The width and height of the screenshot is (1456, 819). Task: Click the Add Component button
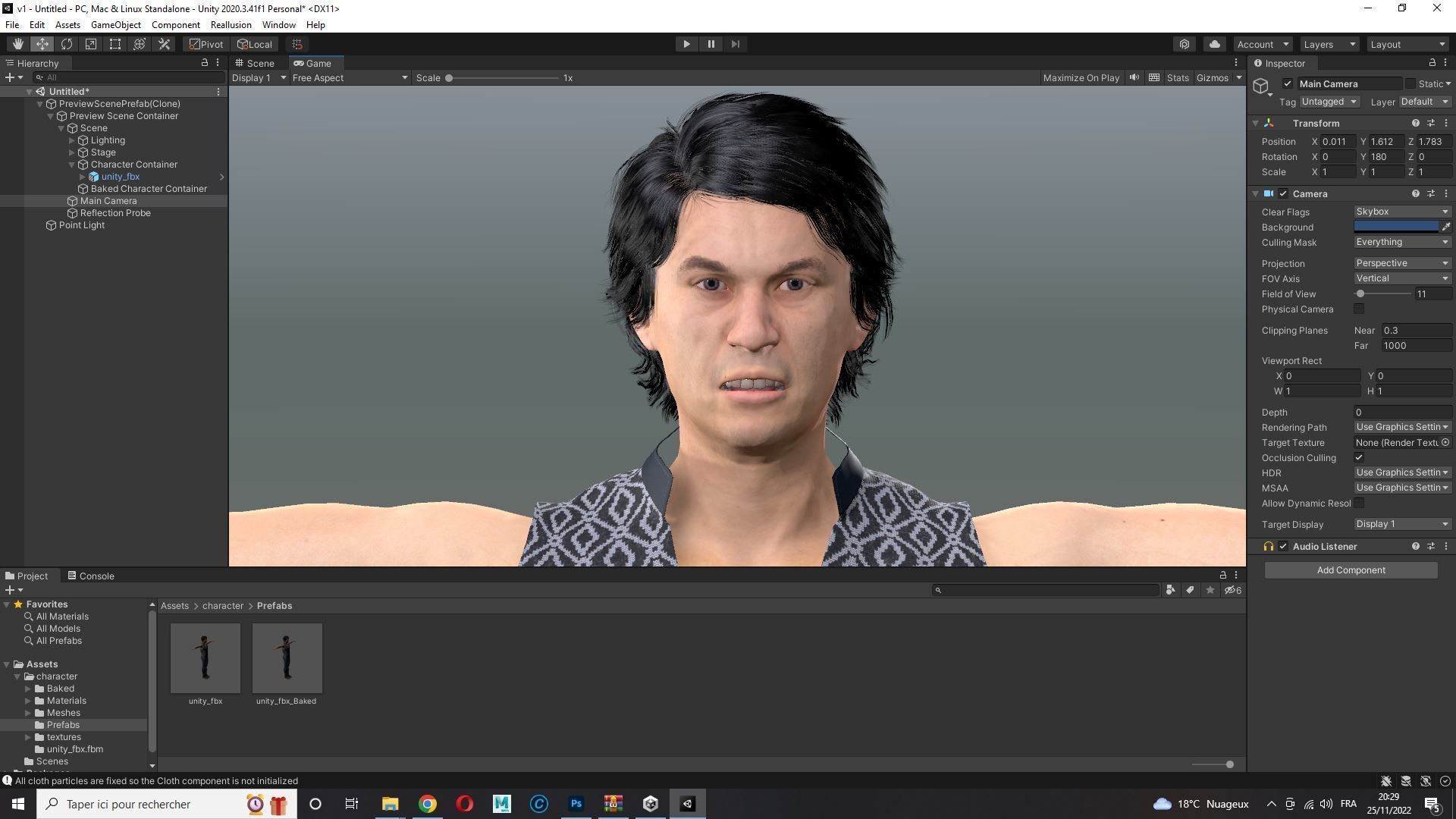(1351, 570)
